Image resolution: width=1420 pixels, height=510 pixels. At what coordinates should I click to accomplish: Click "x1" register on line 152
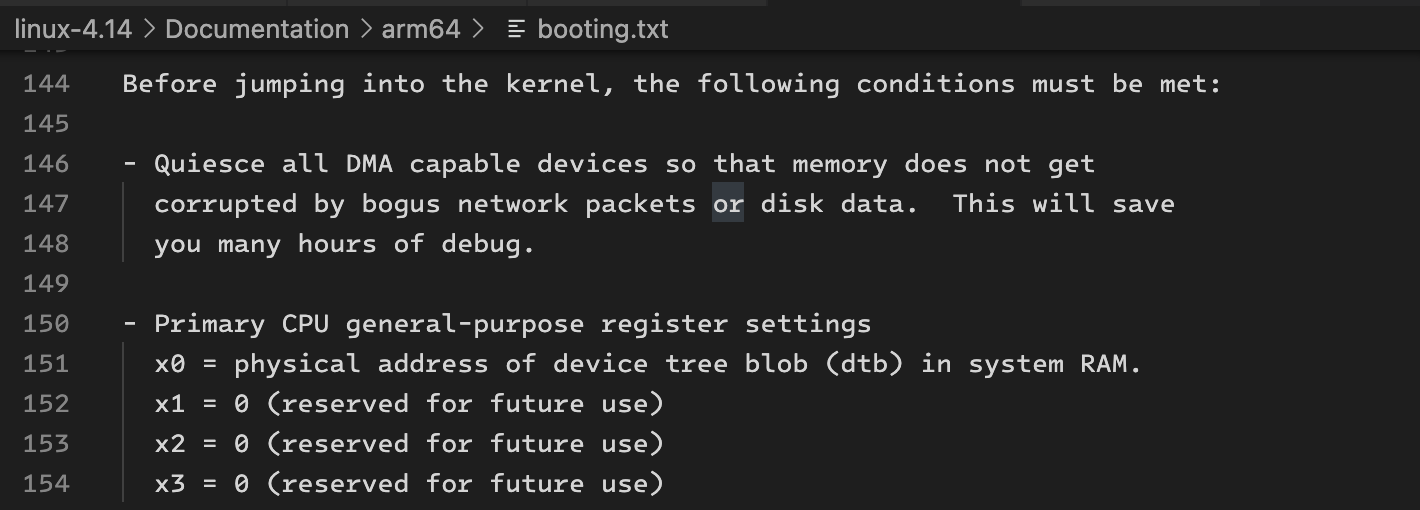click(x=170, y=404)
